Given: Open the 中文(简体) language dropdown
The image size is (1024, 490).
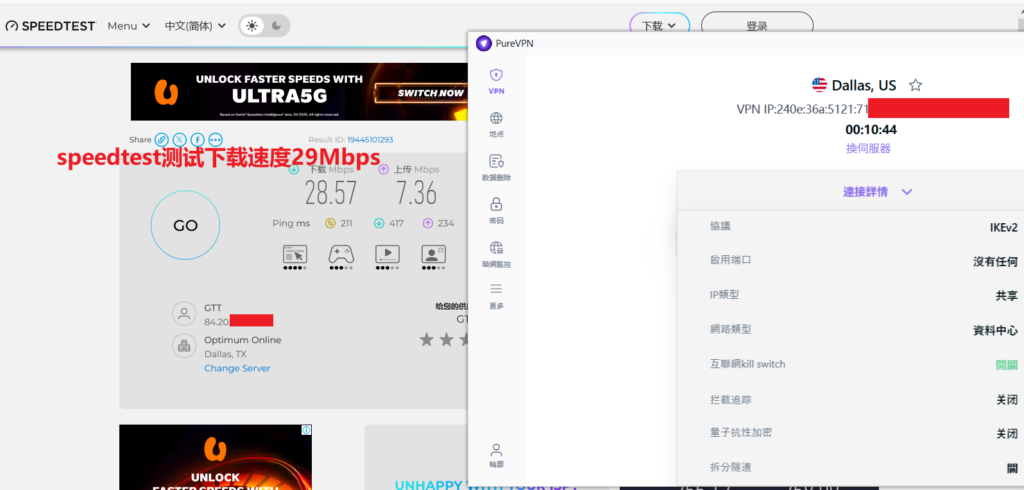Looking at the screenshot, I should [x=195, y=26].
